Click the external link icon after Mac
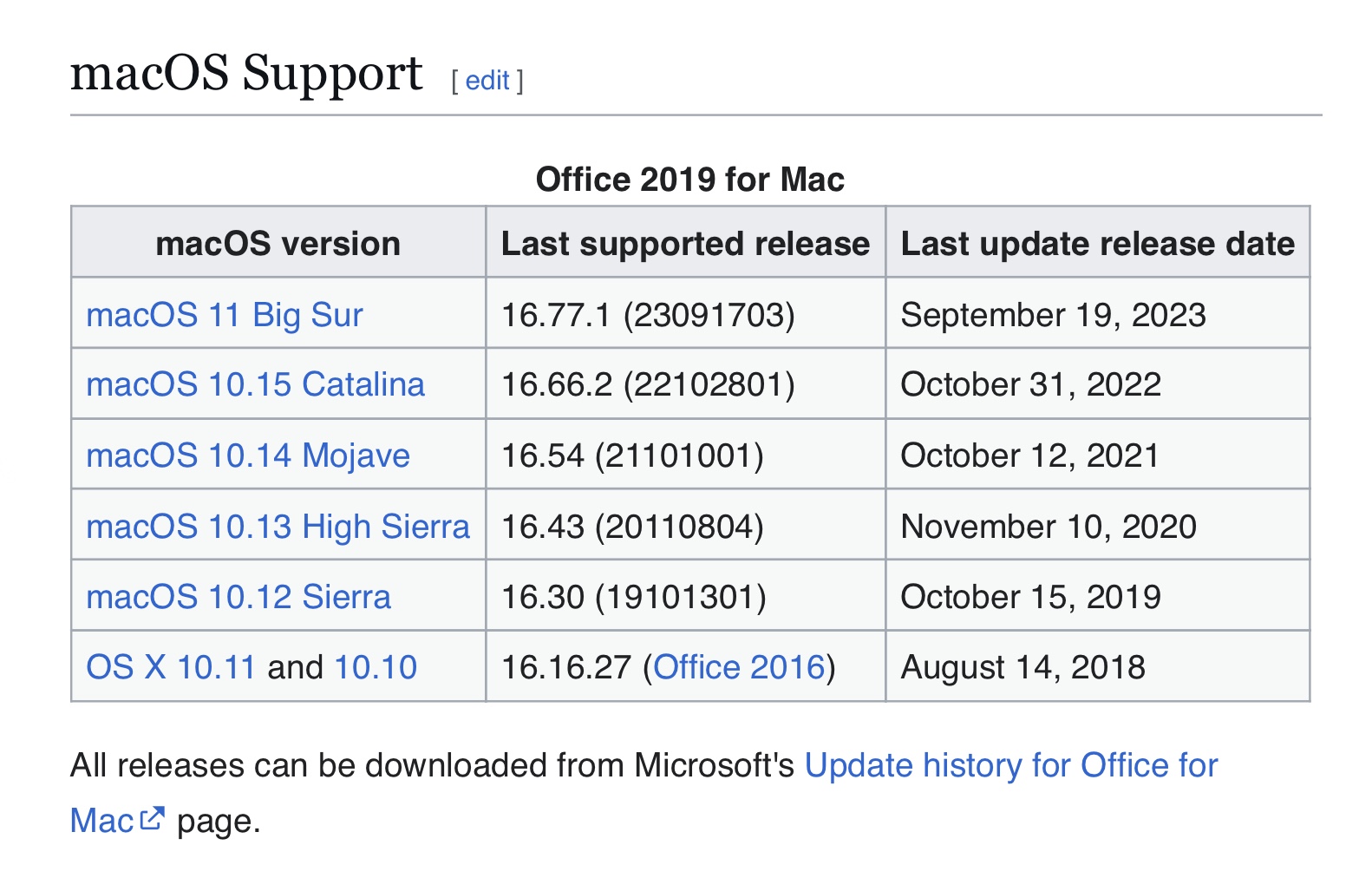The image size is (1372, 891). pyautogui.click(x=152, y=819)
